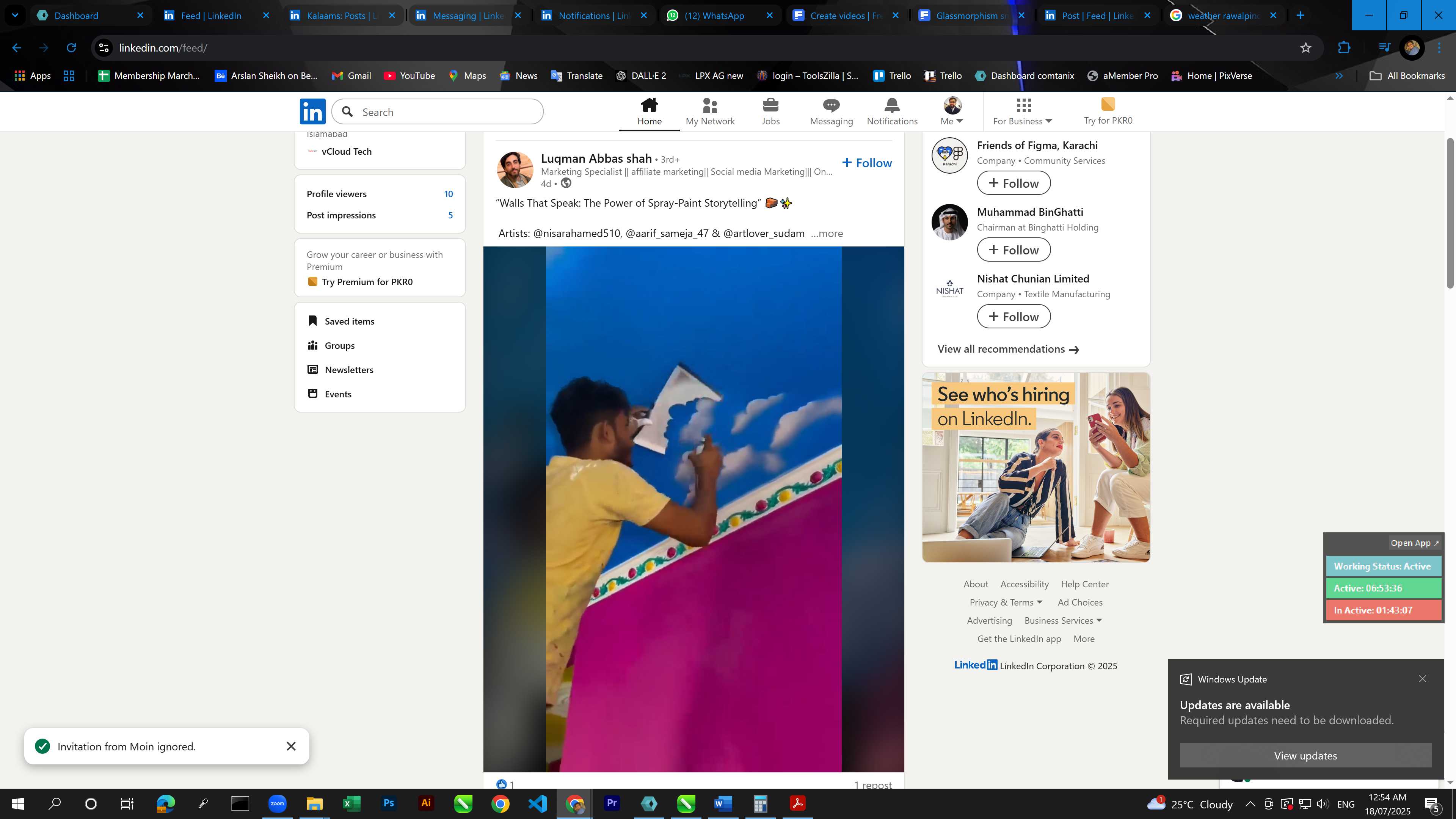Open the Chrome three-dot menu
The image size is (1456, 819).
[x=1439, y=48]
